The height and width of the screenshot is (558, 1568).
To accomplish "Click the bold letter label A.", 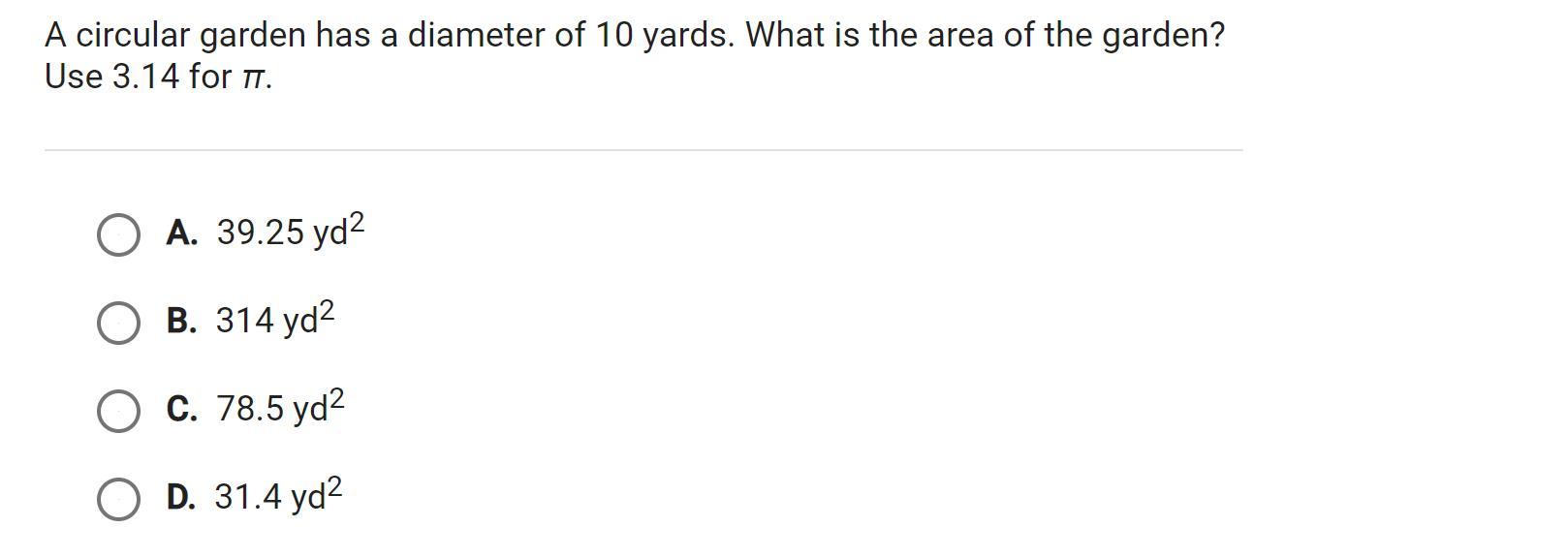I will 181,232.
